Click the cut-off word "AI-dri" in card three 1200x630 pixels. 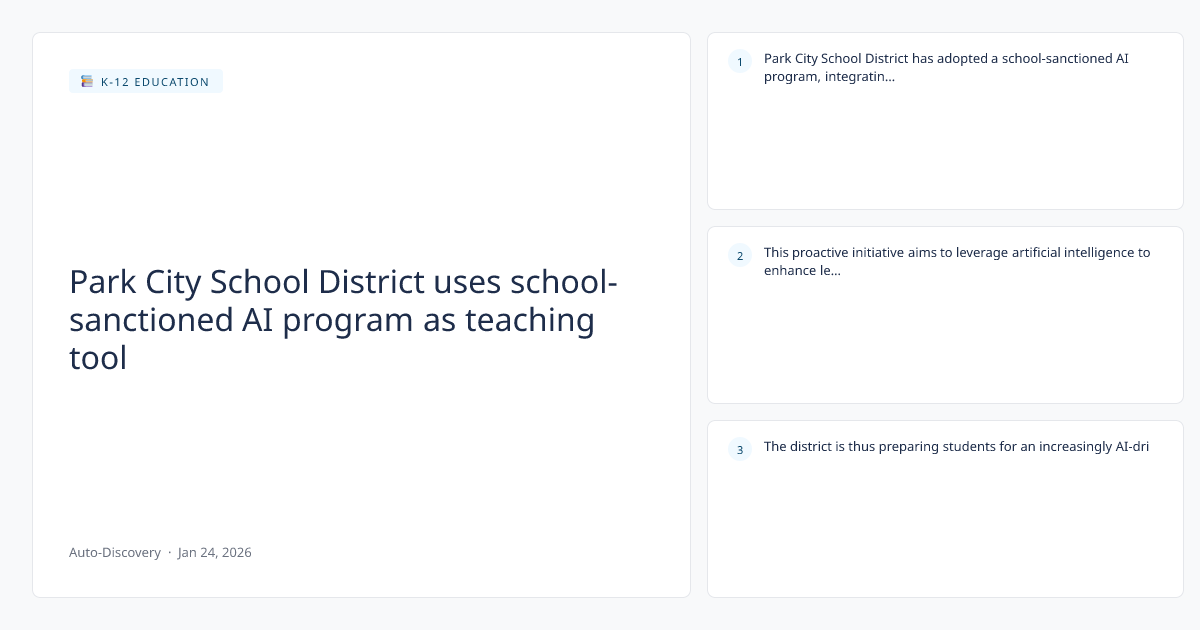click(1131, 447)
